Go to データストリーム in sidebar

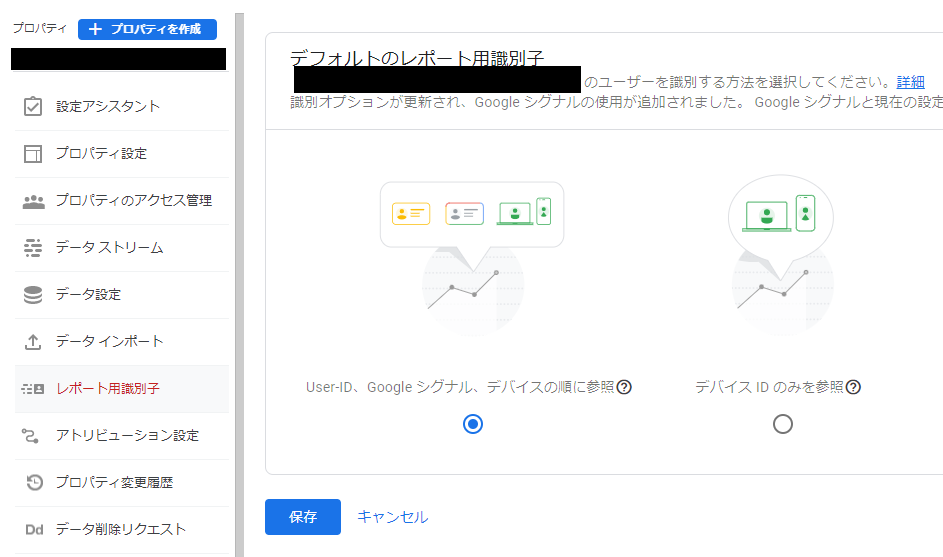coord(109,247)
